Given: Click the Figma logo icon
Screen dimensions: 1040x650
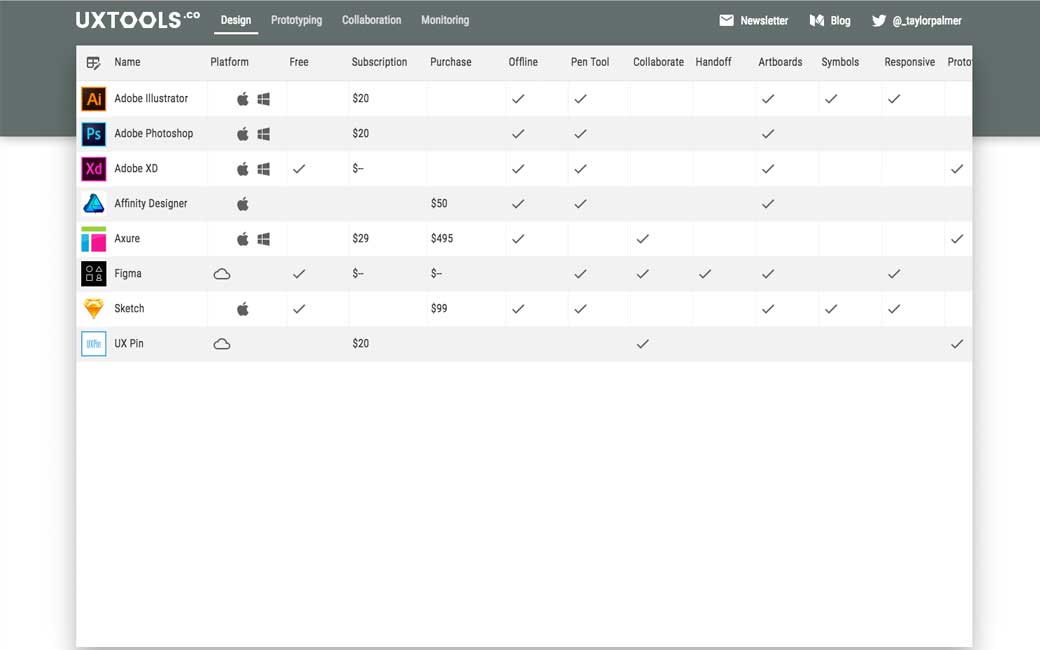Looking at the screenshot, I should coord(94,274).
